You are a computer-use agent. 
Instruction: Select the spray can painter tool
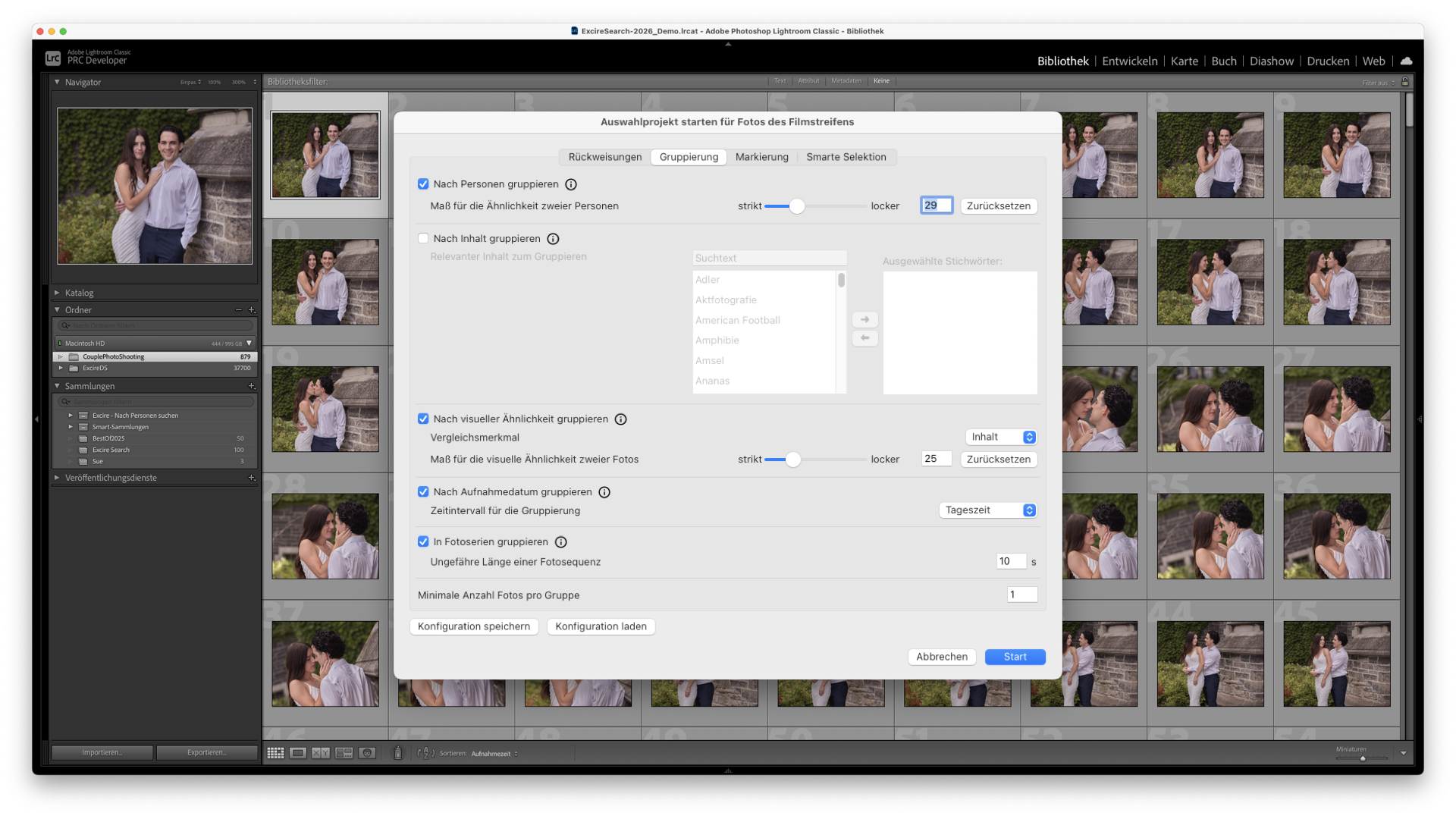(x=397, y=753)
